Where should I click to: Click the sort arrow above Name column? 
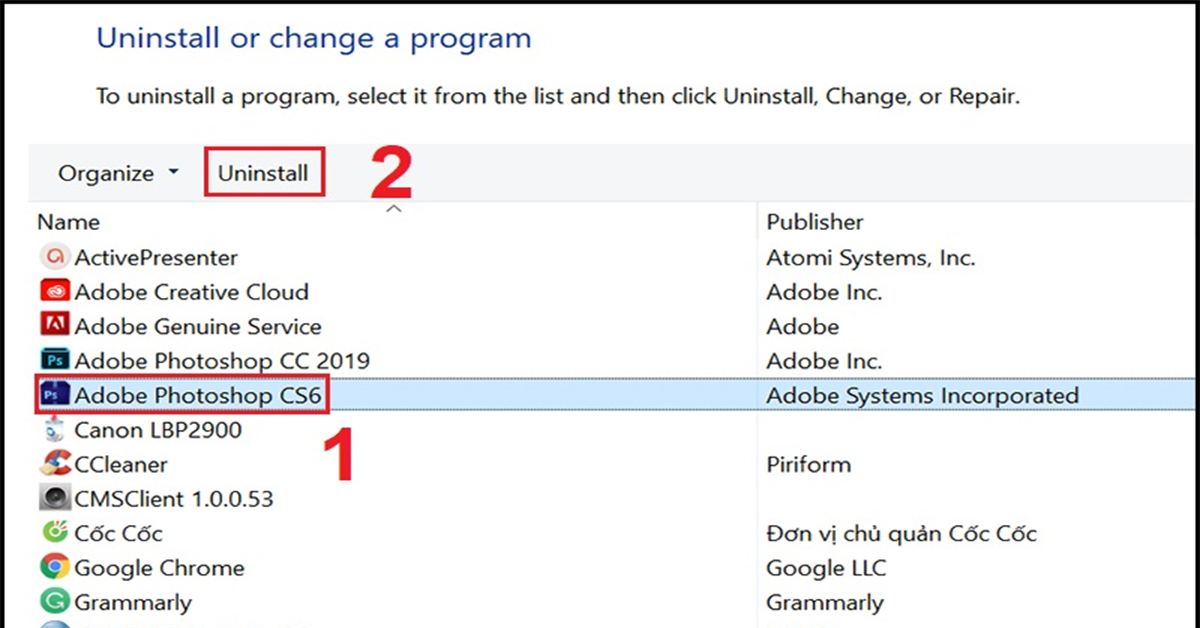click(x=394, y=209)
